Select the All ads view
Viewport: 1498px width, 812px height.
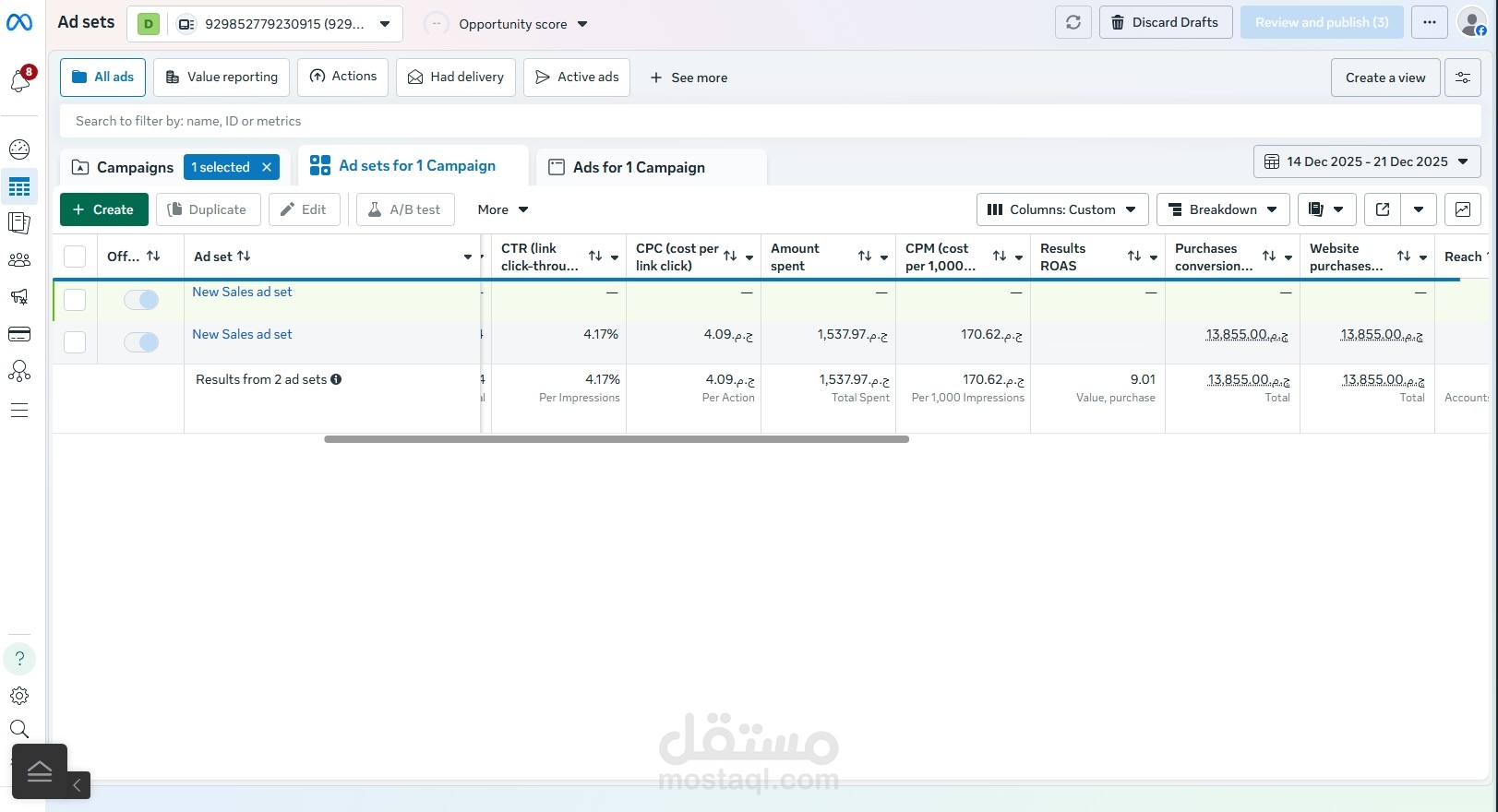click(x=103, y=78)
